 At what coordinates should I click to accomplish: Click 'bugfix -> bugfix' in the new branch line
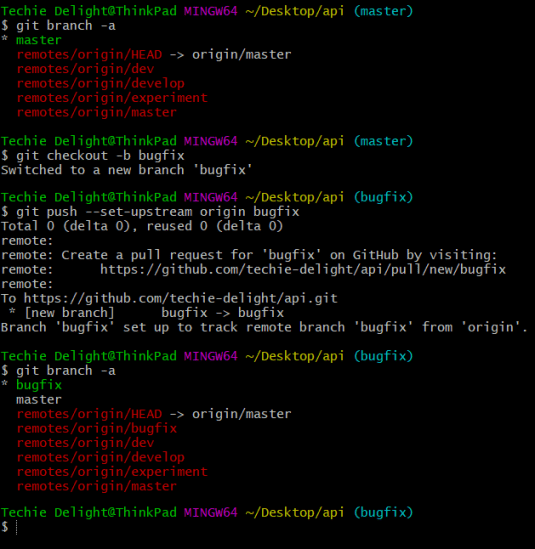[x=223, y=313]
